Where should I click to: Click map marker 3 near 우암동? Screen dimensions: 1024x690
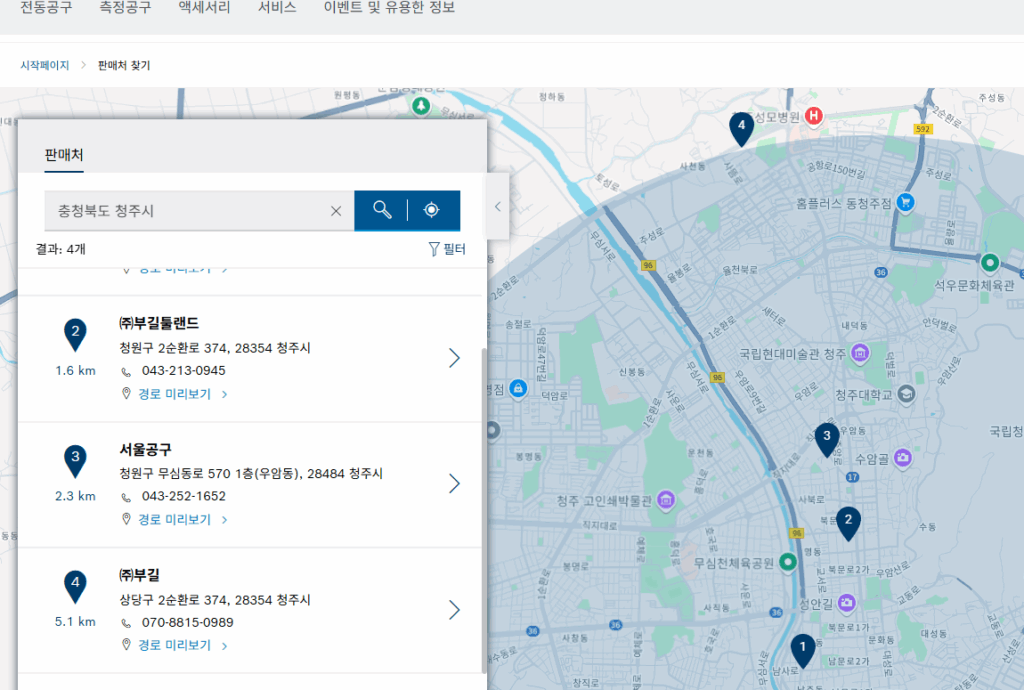tap(827, 439)
